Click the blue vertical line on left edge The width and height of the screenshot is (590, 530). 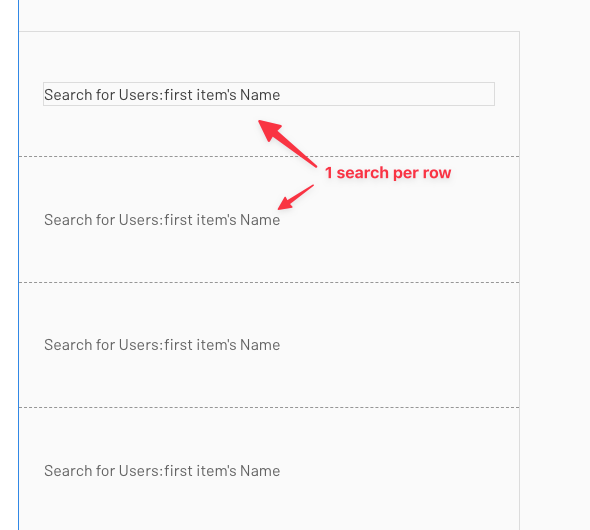click(18, 265)
